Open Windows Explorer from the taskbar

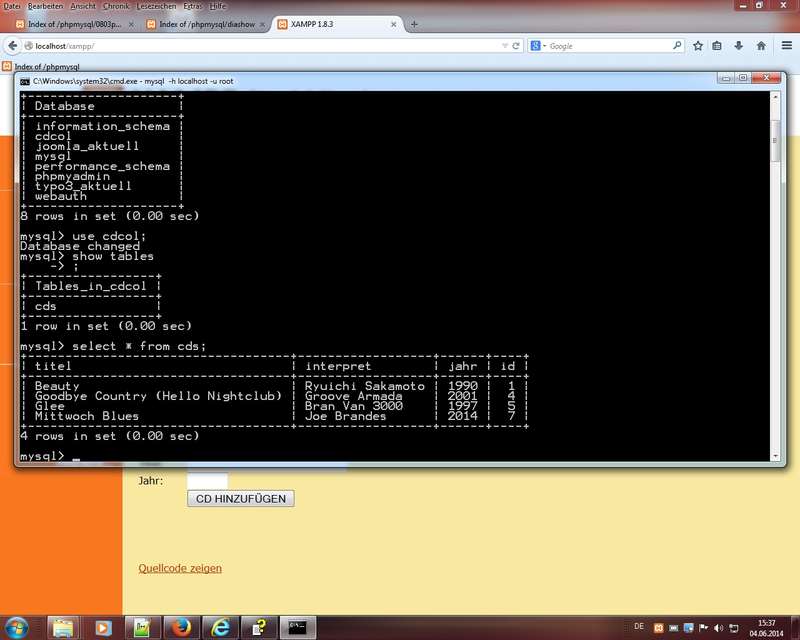63,627
